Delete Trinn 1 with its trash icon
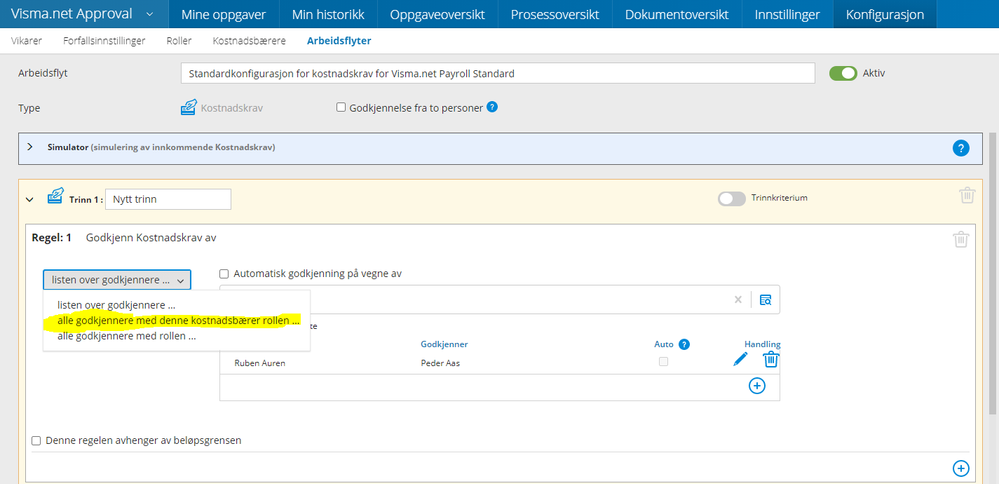The image size is (999, 484). point(967,196)
